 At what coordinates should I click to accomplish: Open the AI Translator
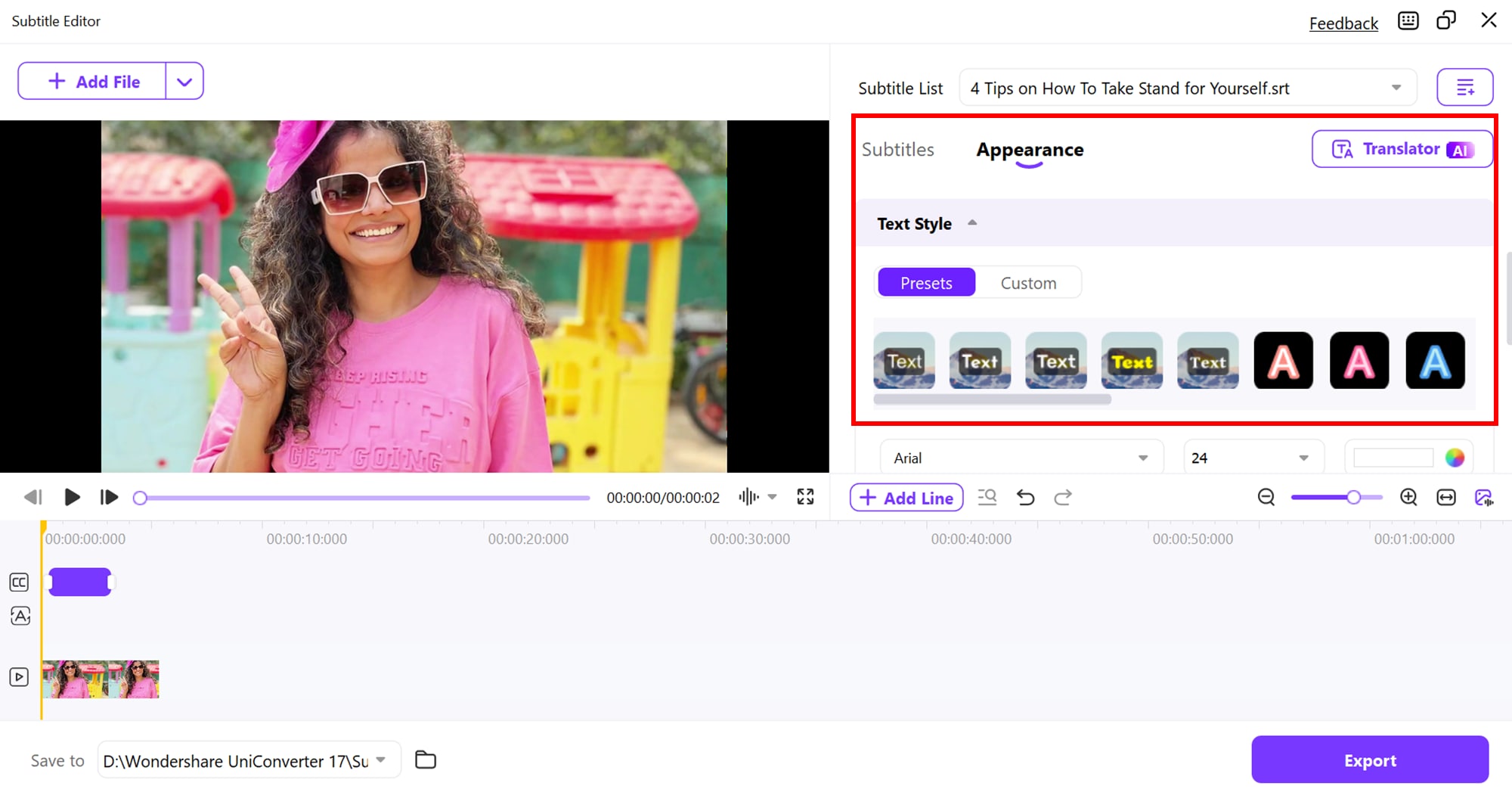[1402, 149]
